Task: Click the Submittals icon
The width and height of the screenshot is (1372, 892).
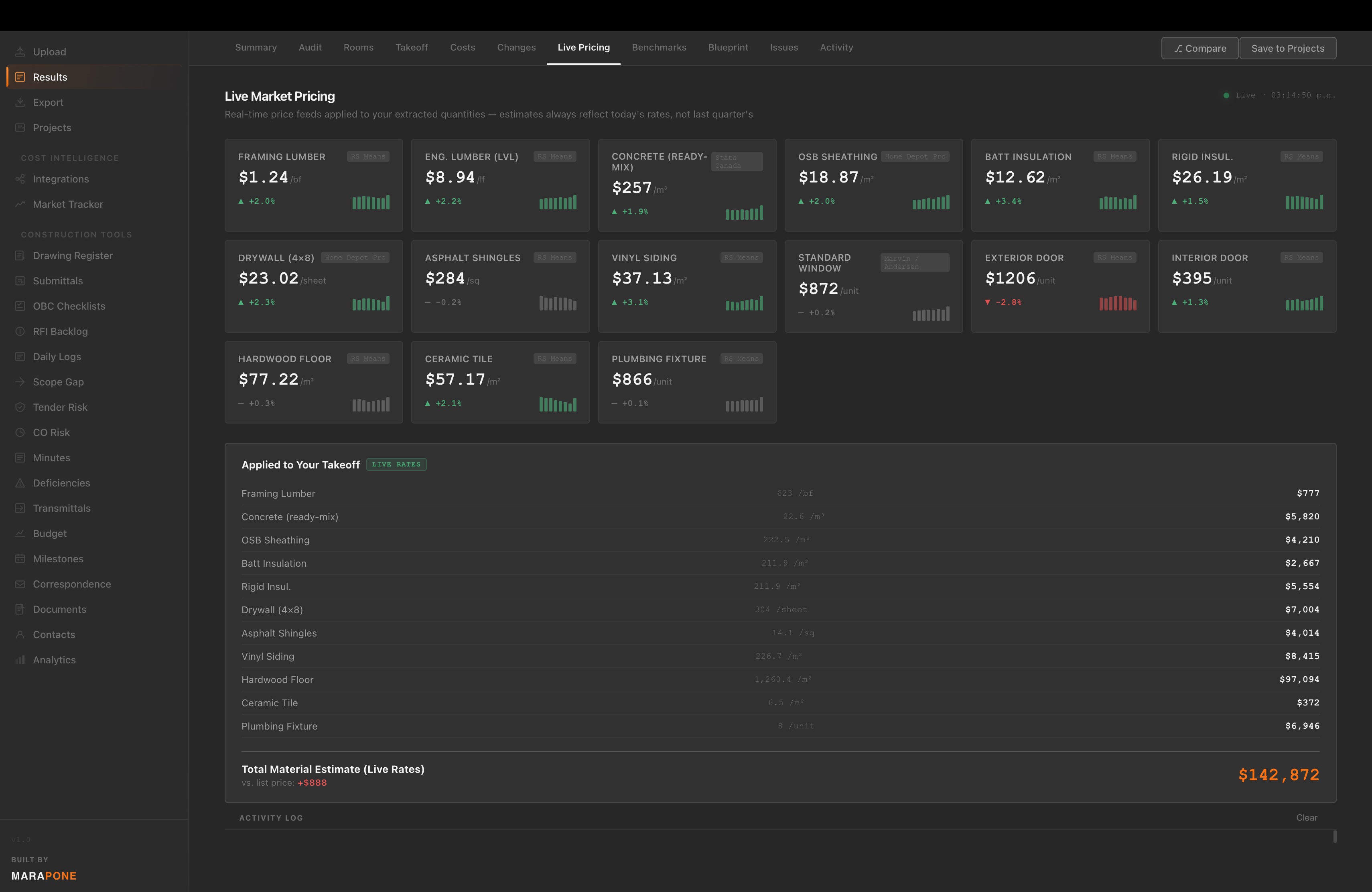Action: (20, 281)
